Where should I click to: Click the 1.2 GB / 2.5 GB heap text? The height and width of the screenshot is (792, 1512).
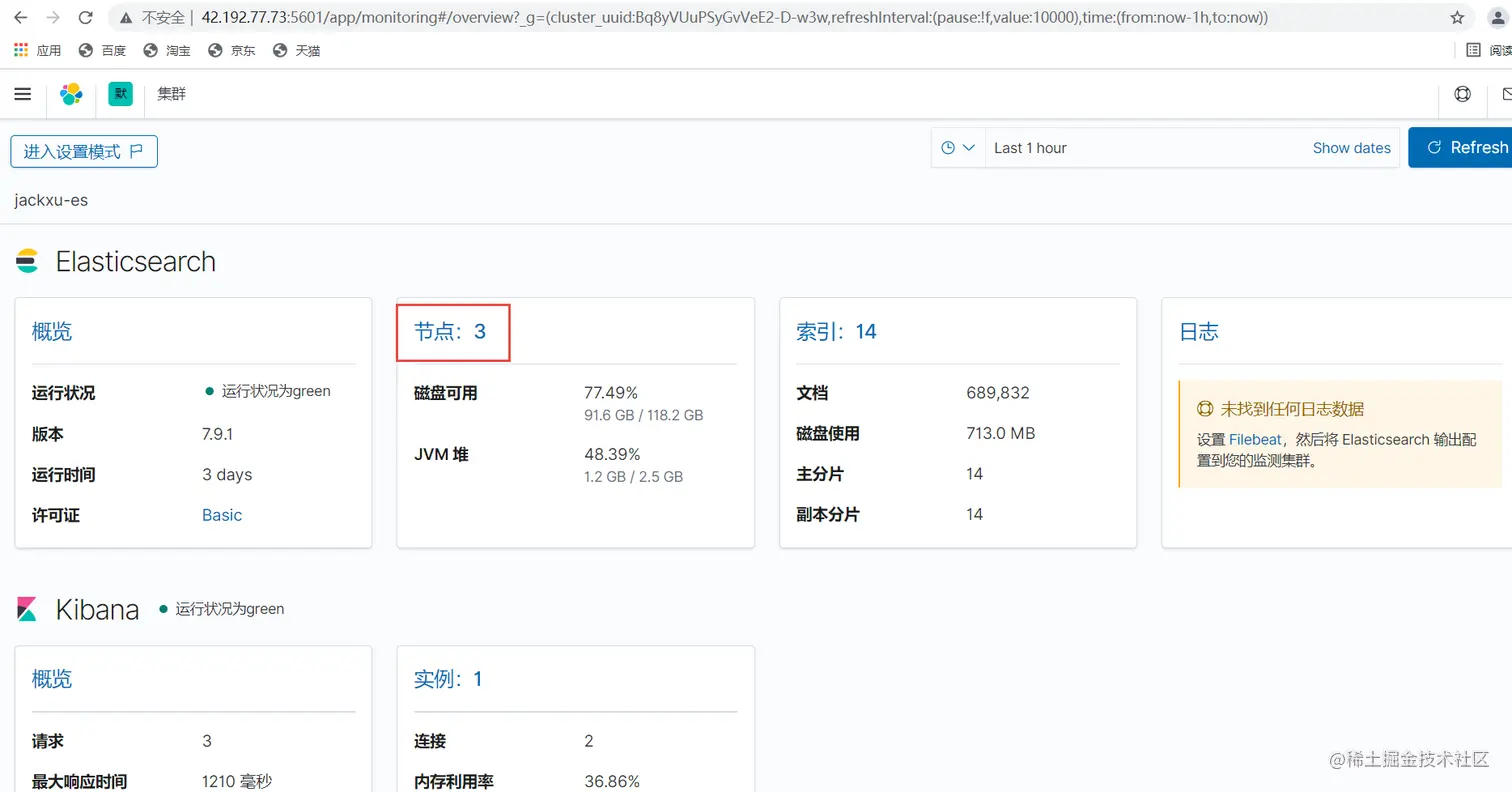click(x=633, y=477)
